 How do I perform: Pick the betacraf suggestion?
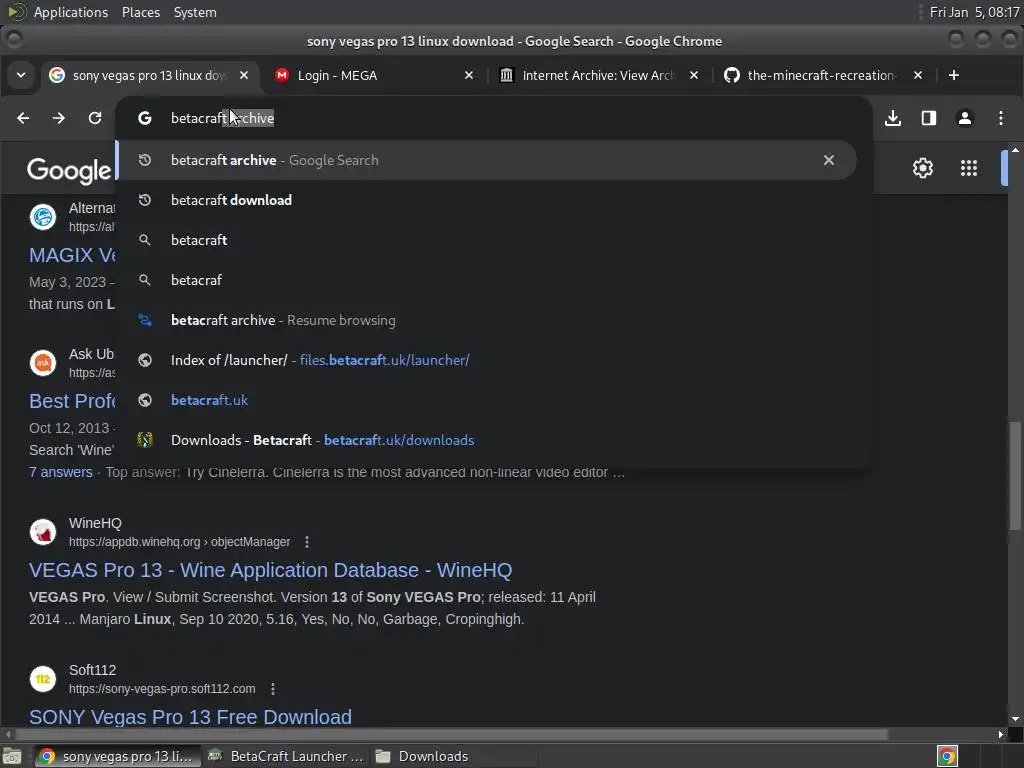pyautogui.click(x=487, y=280)
